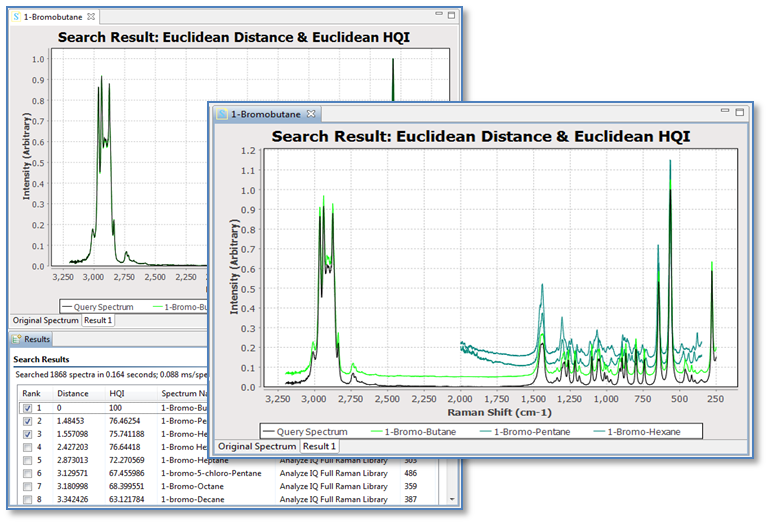Click HQI value 72.270569
Image resolution: width=768 pixels, height=524 pixels.
coord(126,460)
